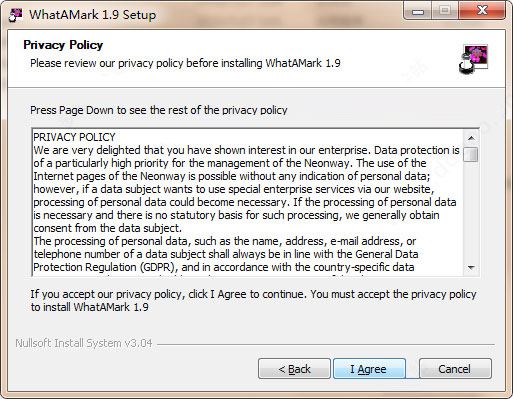Click the greyed-out maximize button
Screen dimensions: 513x399
445,12
